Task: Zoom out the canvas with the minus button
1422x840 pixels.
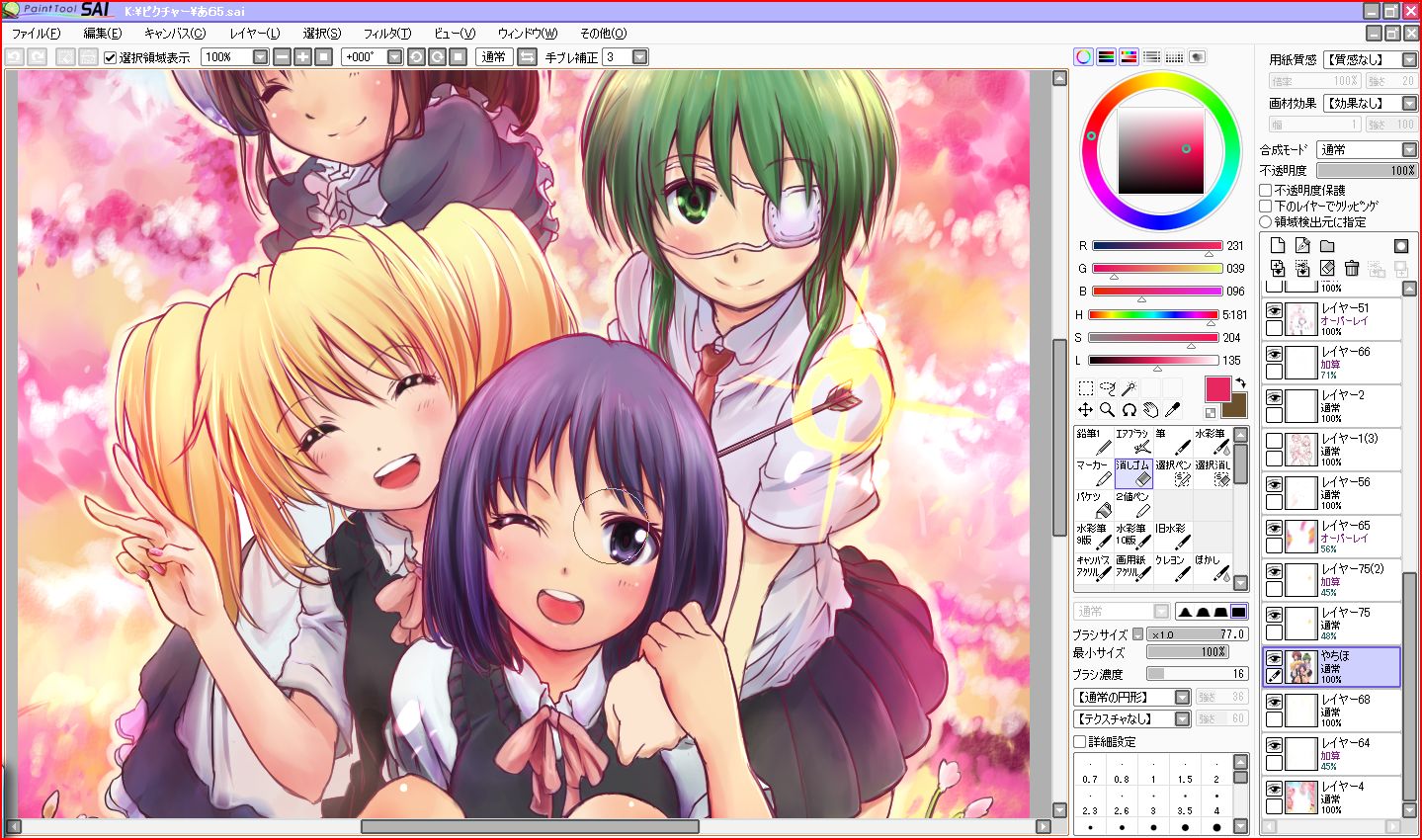Action: (282, 57)
